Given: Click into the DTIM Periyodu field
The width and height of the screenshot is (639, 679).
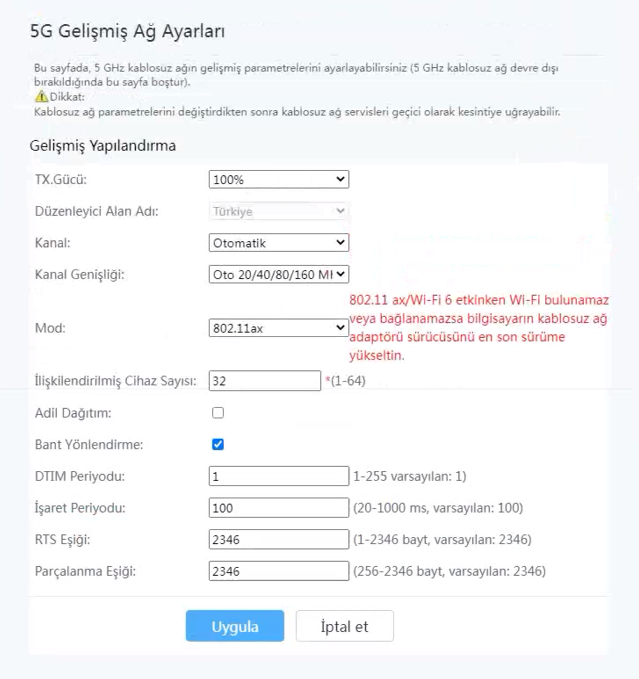Looking at the screenshot, I should (278, 476).
